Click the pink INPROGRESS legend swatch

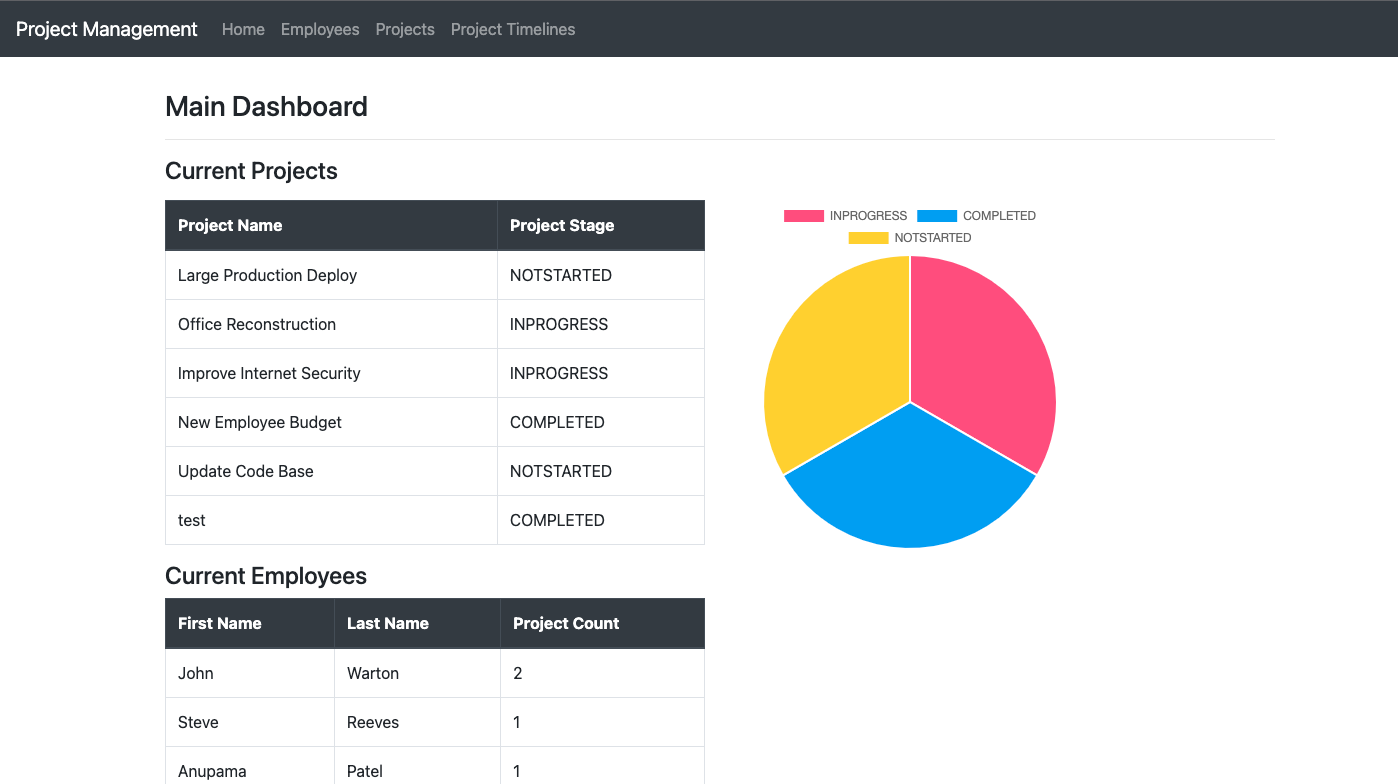[x=804, y=215]
